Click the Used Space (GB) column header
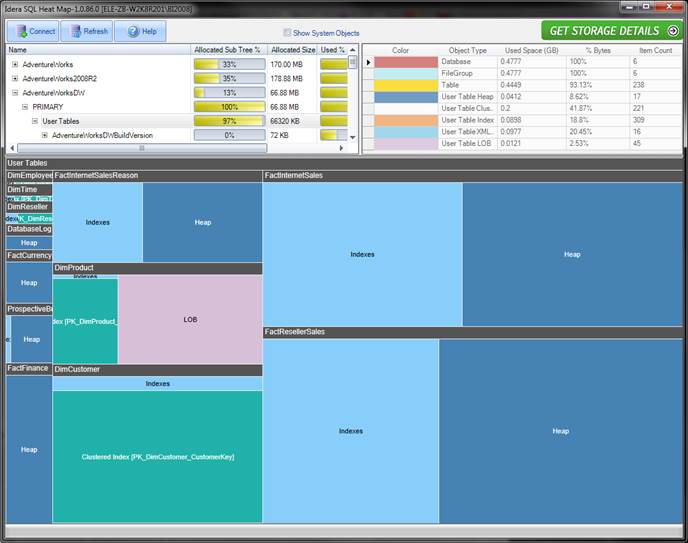 click(x=532, y=50)
